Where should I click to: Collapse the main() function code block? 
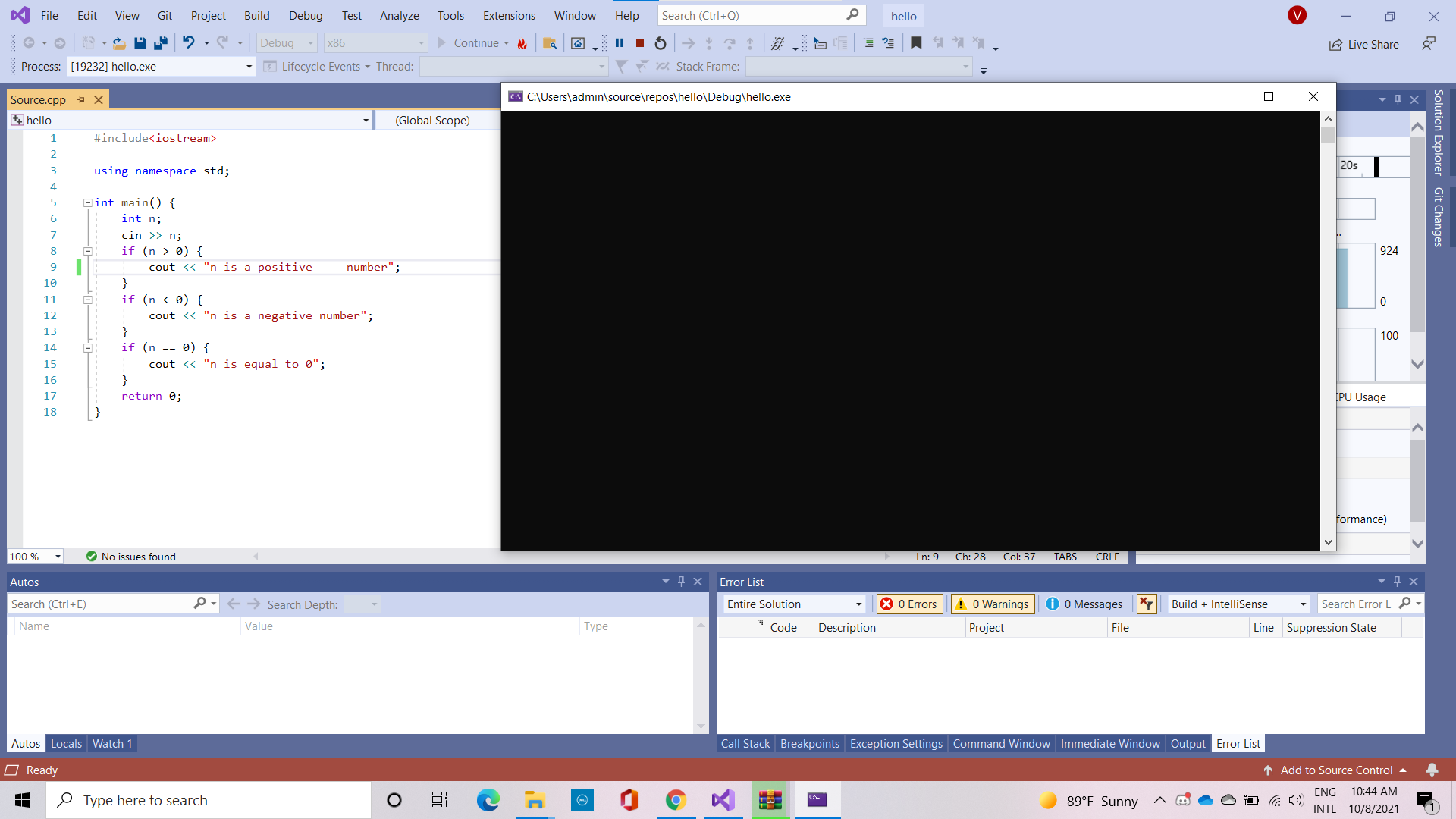[x=88, y=202]
